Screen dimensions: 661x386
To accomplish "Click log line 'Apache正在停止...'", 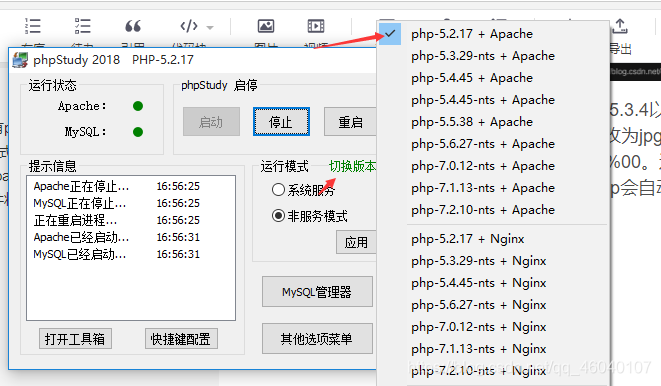I will [x=117, y=186].
